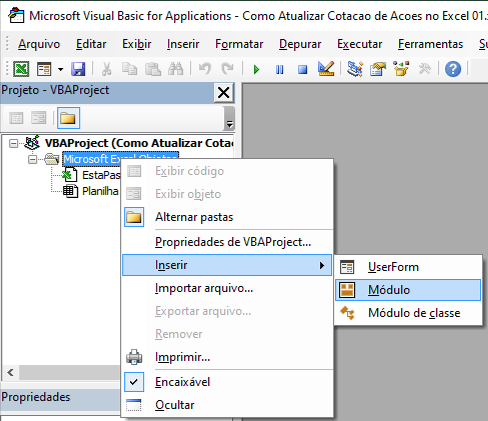Screen dimensions: 488x421
Task: Open the Executar menu
Action: (359, 44)
